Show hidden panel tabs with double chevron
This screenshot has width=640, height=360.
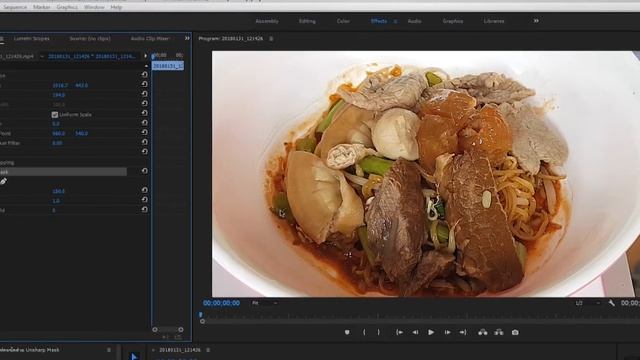(187, 38)
